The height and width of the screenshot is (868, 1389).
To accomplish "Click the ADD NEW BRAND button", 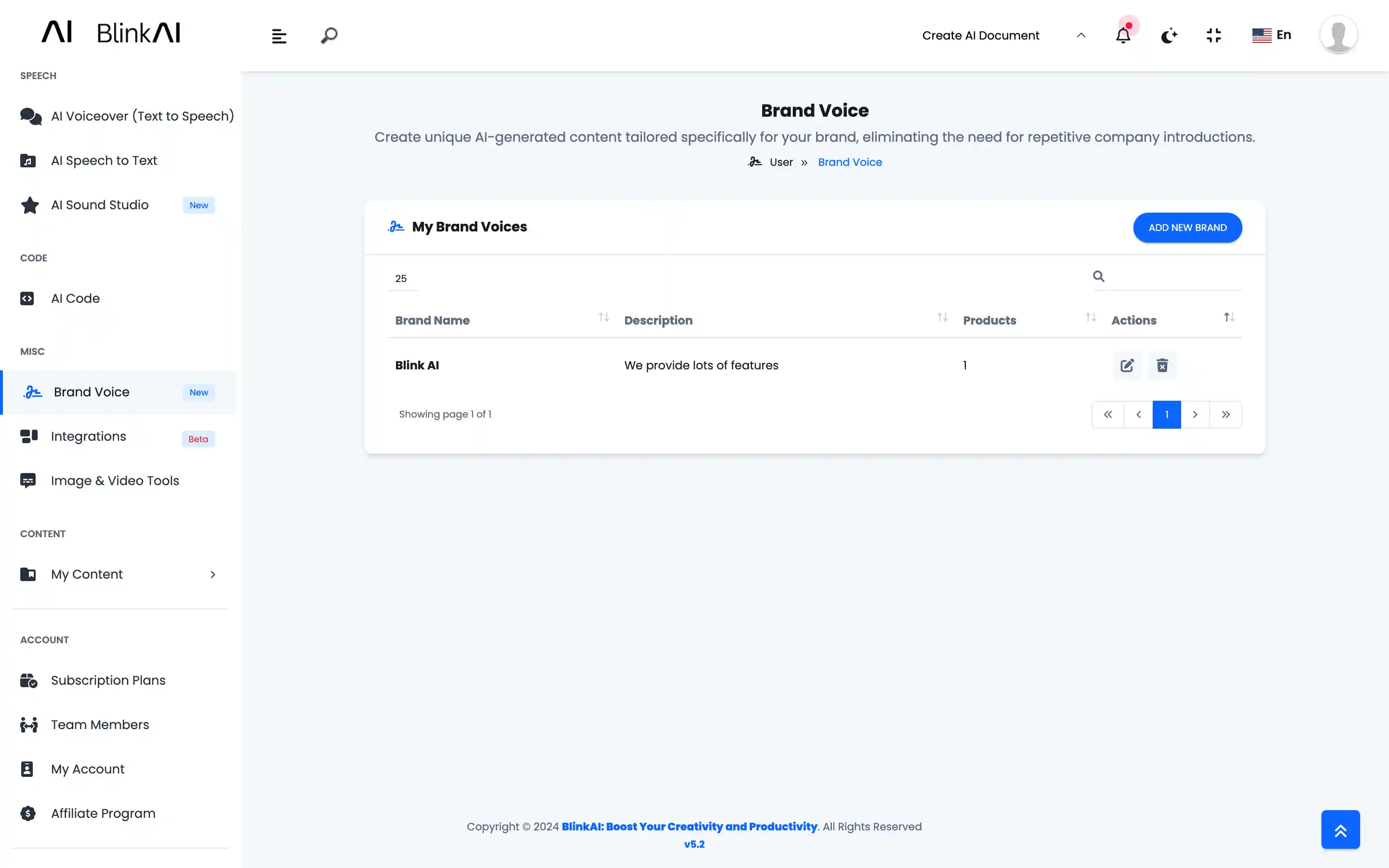I will point(1187,228).
